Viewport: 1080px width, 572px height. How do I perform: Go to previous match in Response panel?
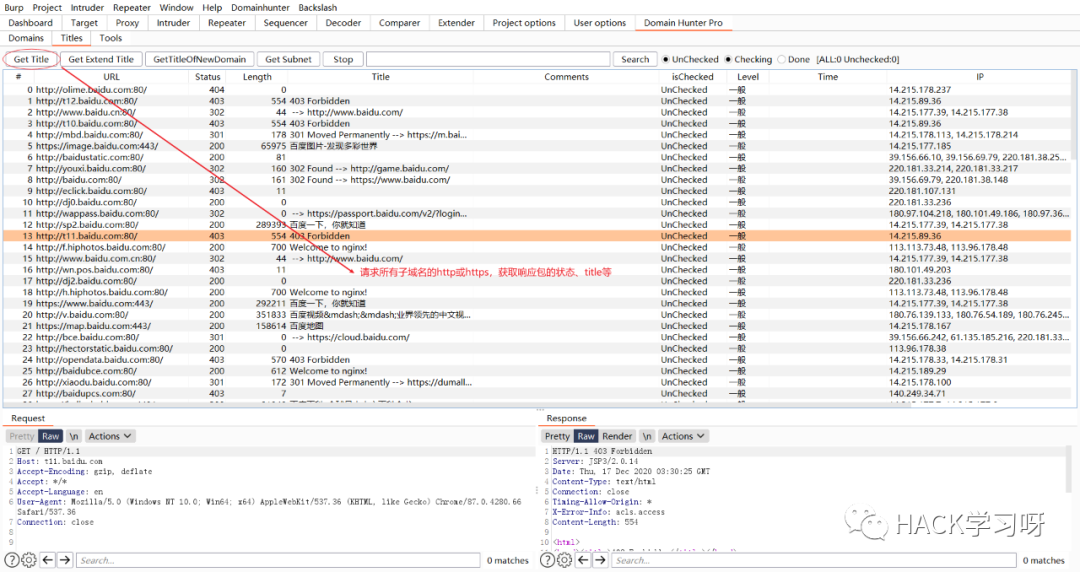583,560
